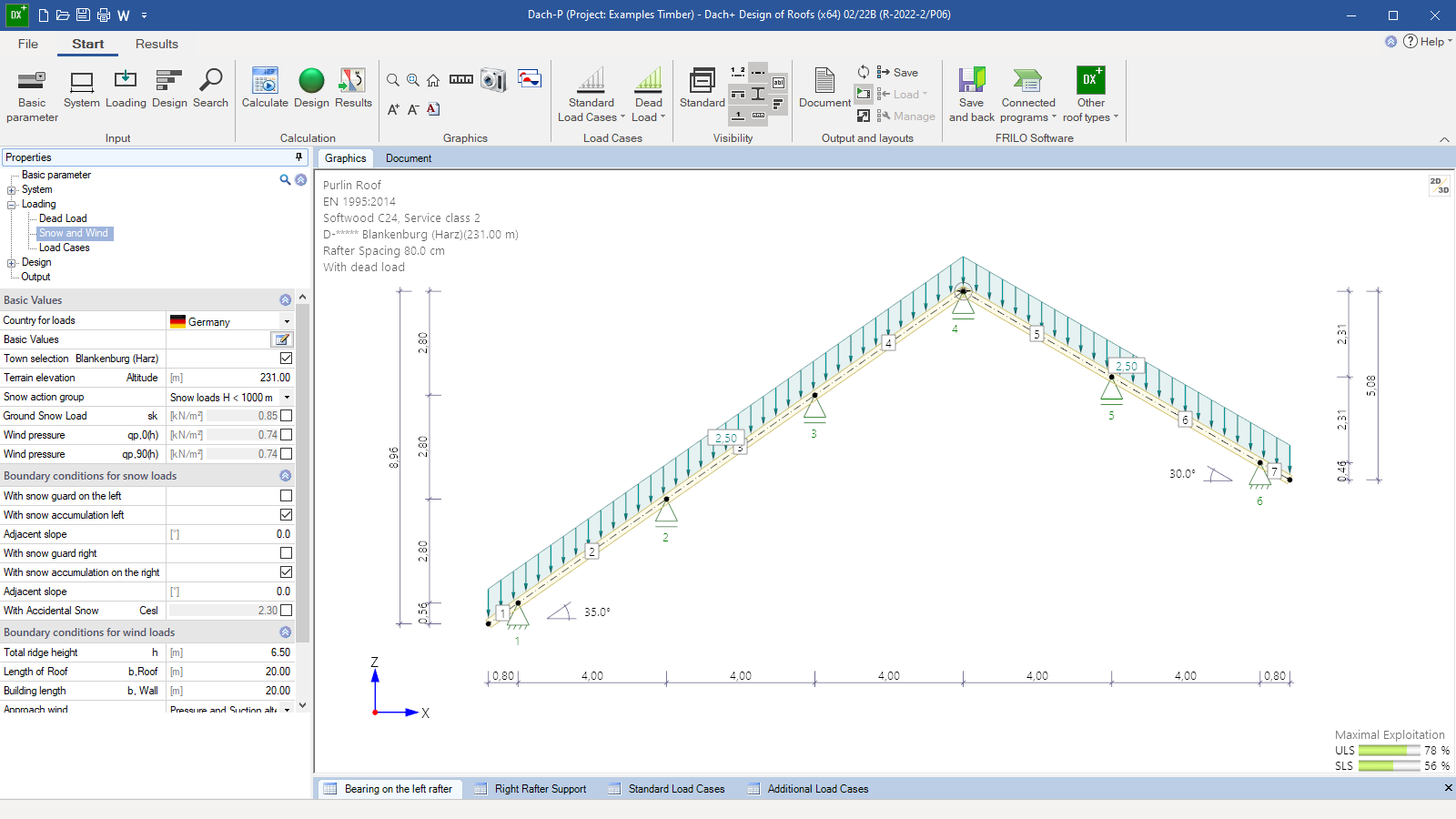Screen dimensions: 1456x819
Task: Click the green Design ball icon
Action: [311, 81]
